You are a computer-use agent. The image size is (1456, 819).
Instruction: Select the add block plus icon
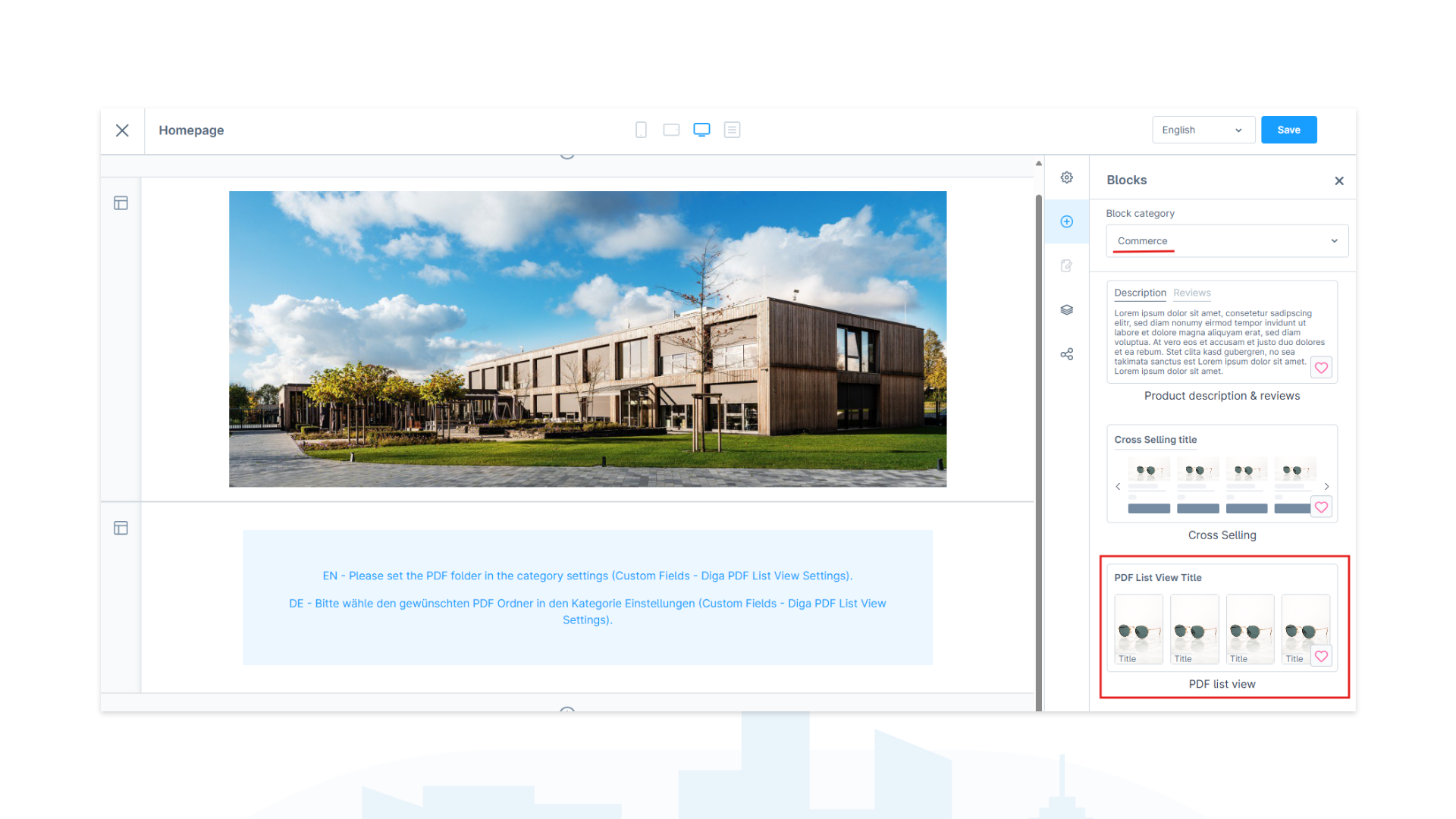pyautogui.click(x=1066, y=221)
